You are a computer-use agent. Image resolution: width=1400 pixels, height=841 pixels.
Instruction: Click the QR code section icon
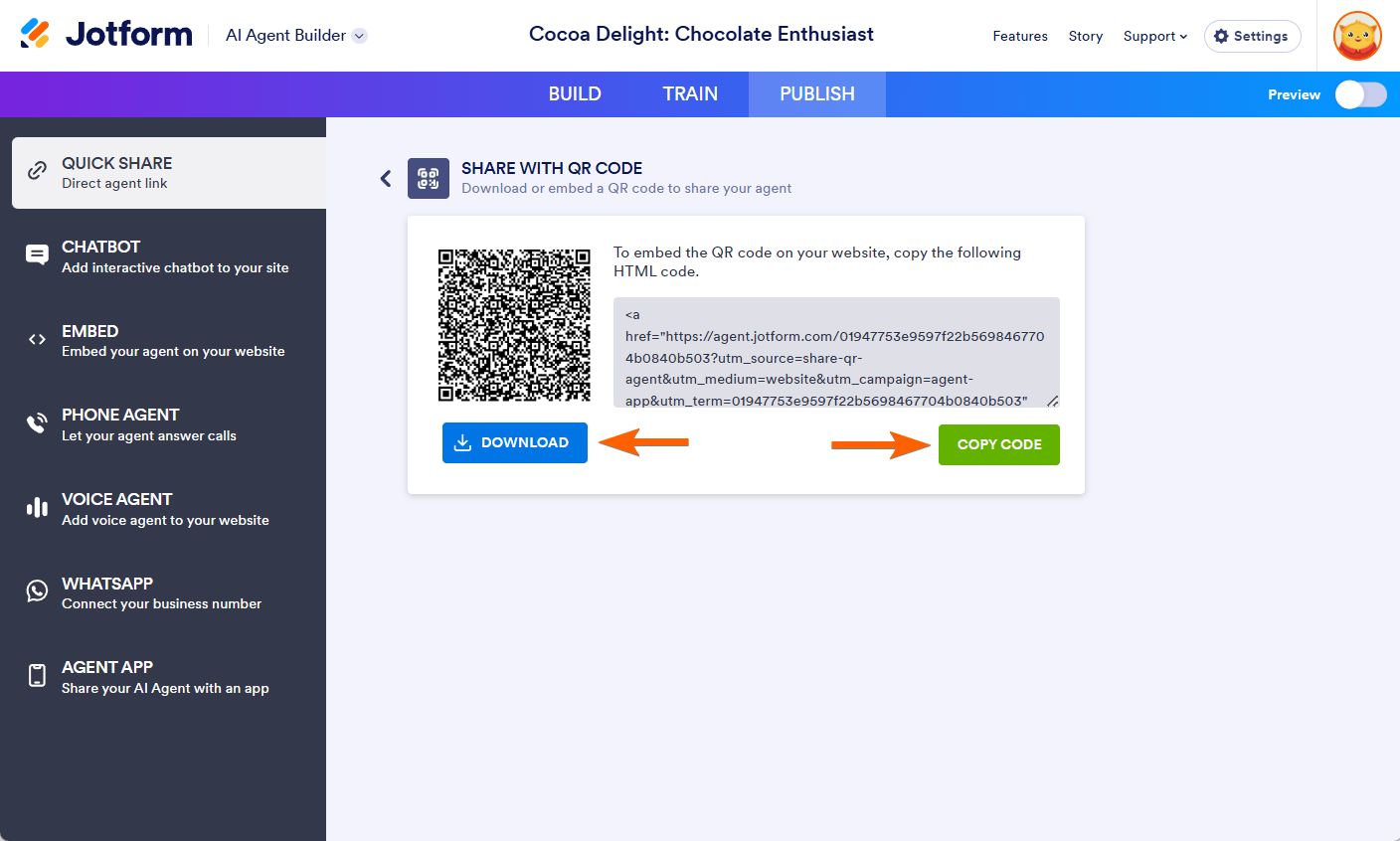[x=429, y=178]
